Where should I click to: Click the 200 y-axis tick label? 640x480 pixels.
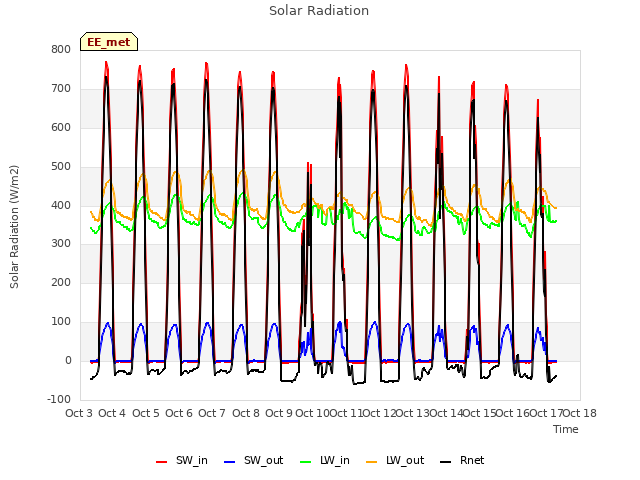tap(61, 282)
